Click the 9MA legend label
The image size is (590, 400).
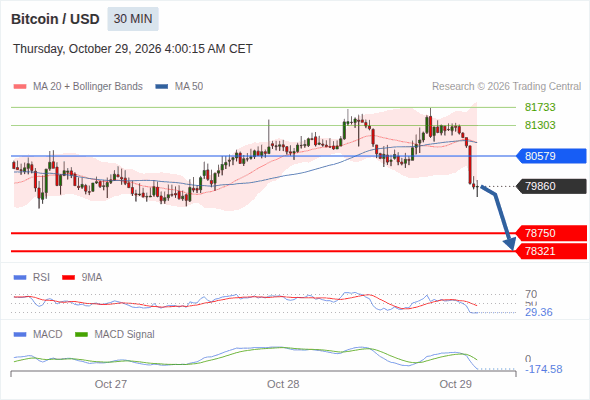92,278
